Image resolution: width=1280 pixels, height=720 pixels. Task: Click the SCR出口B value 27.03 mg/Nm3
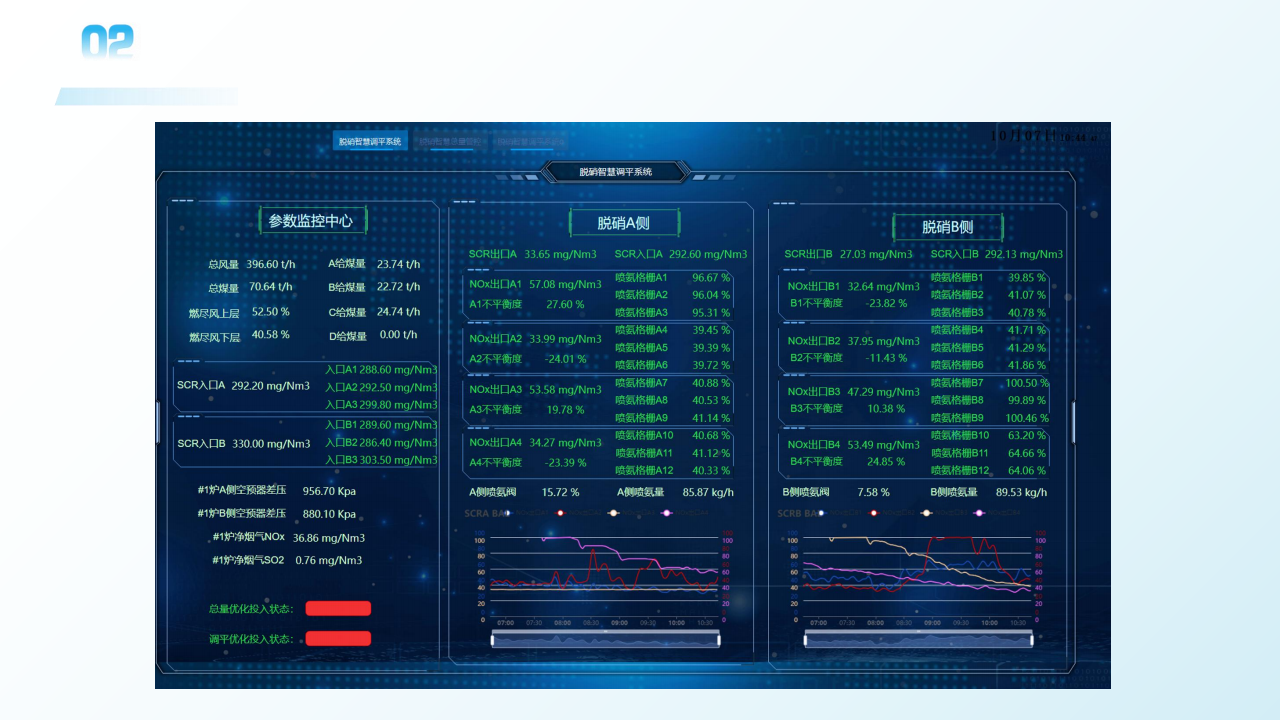[x=876, y=254]
